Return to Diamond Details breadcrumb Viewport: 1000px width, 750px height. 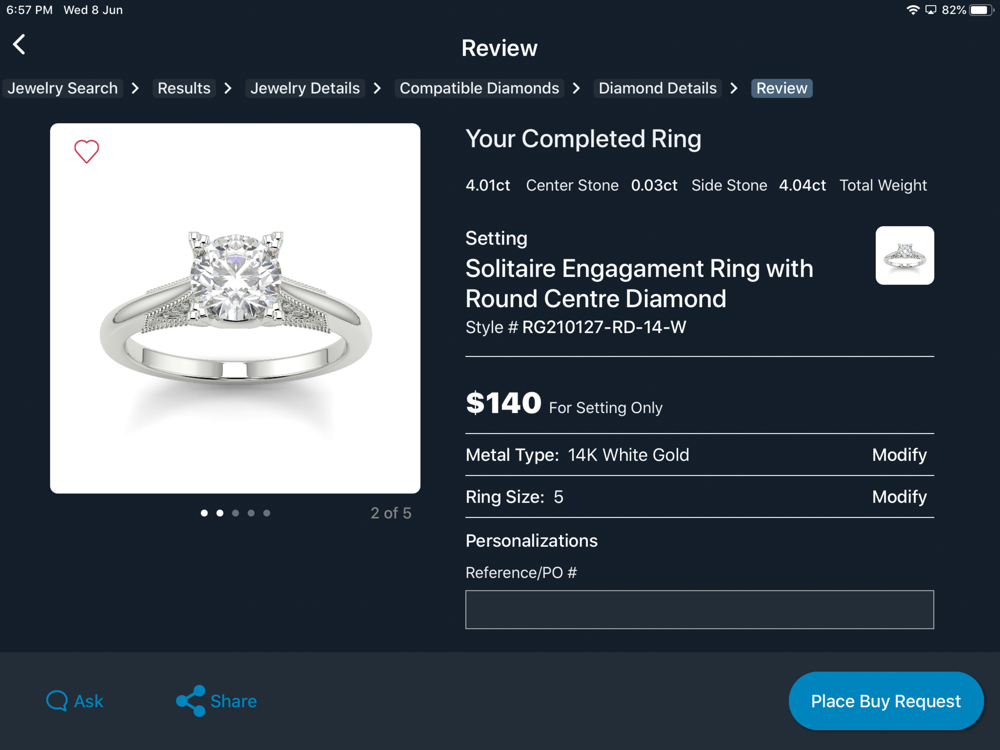click(657, 88)
